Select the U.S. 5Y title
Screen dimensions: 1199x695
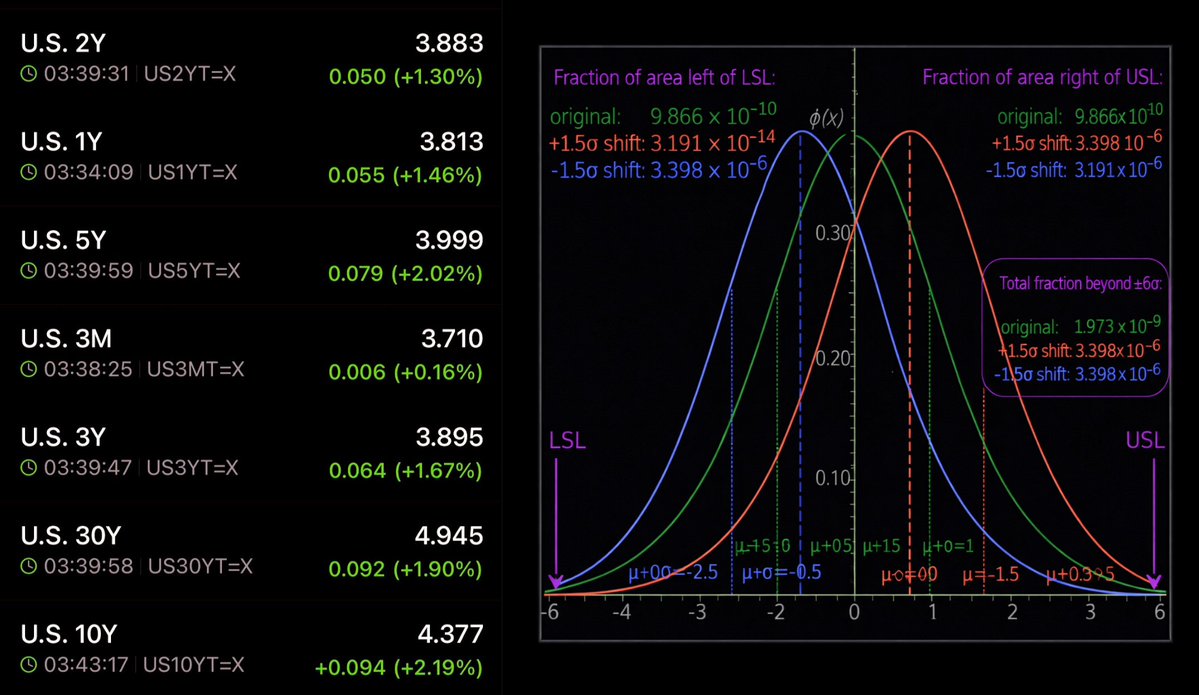pyautogui.click(x=63, y=240)
